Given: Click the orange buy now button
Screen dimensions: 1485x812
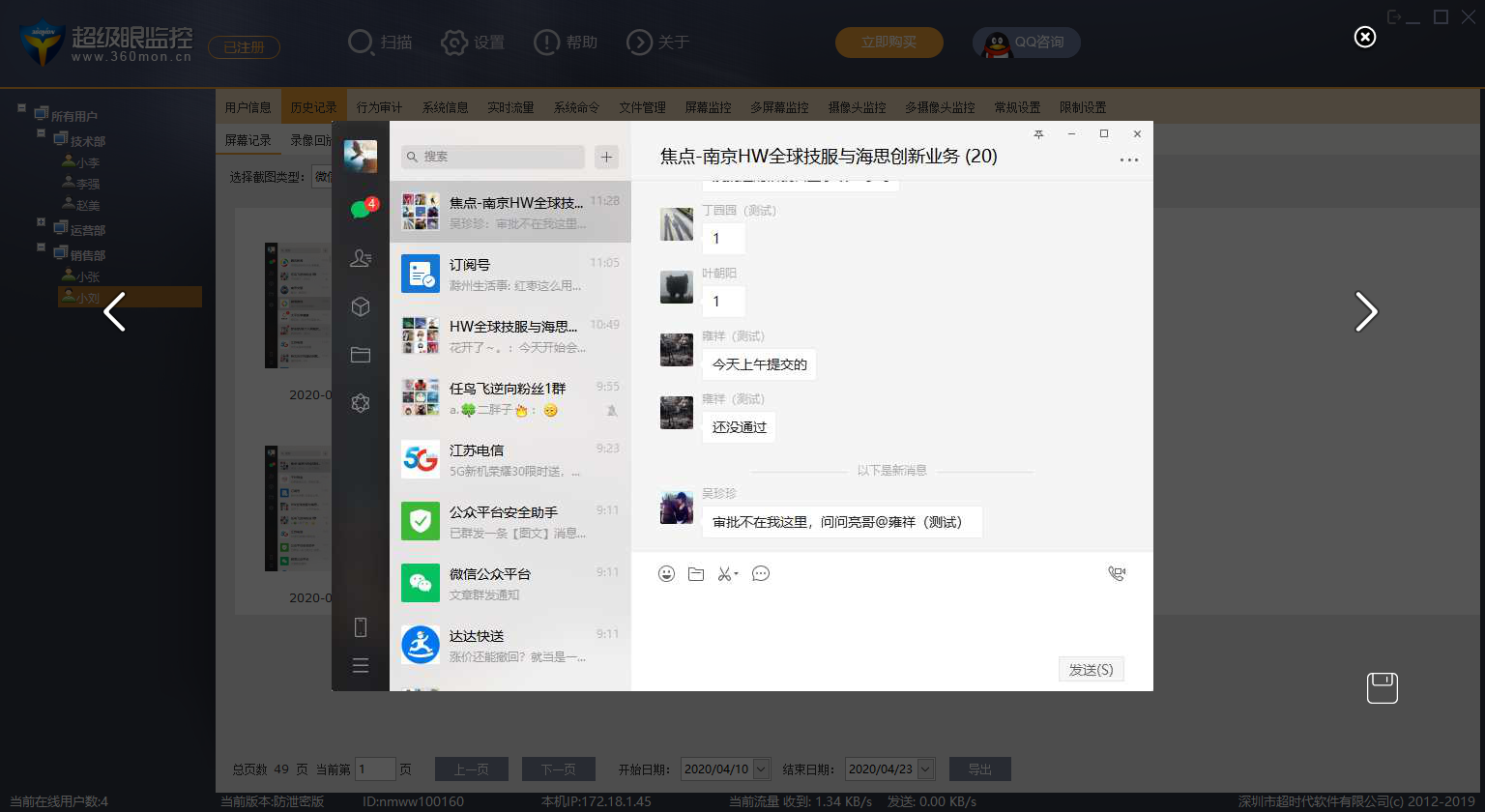Looking at the screenshot, I should pos(888,43).
